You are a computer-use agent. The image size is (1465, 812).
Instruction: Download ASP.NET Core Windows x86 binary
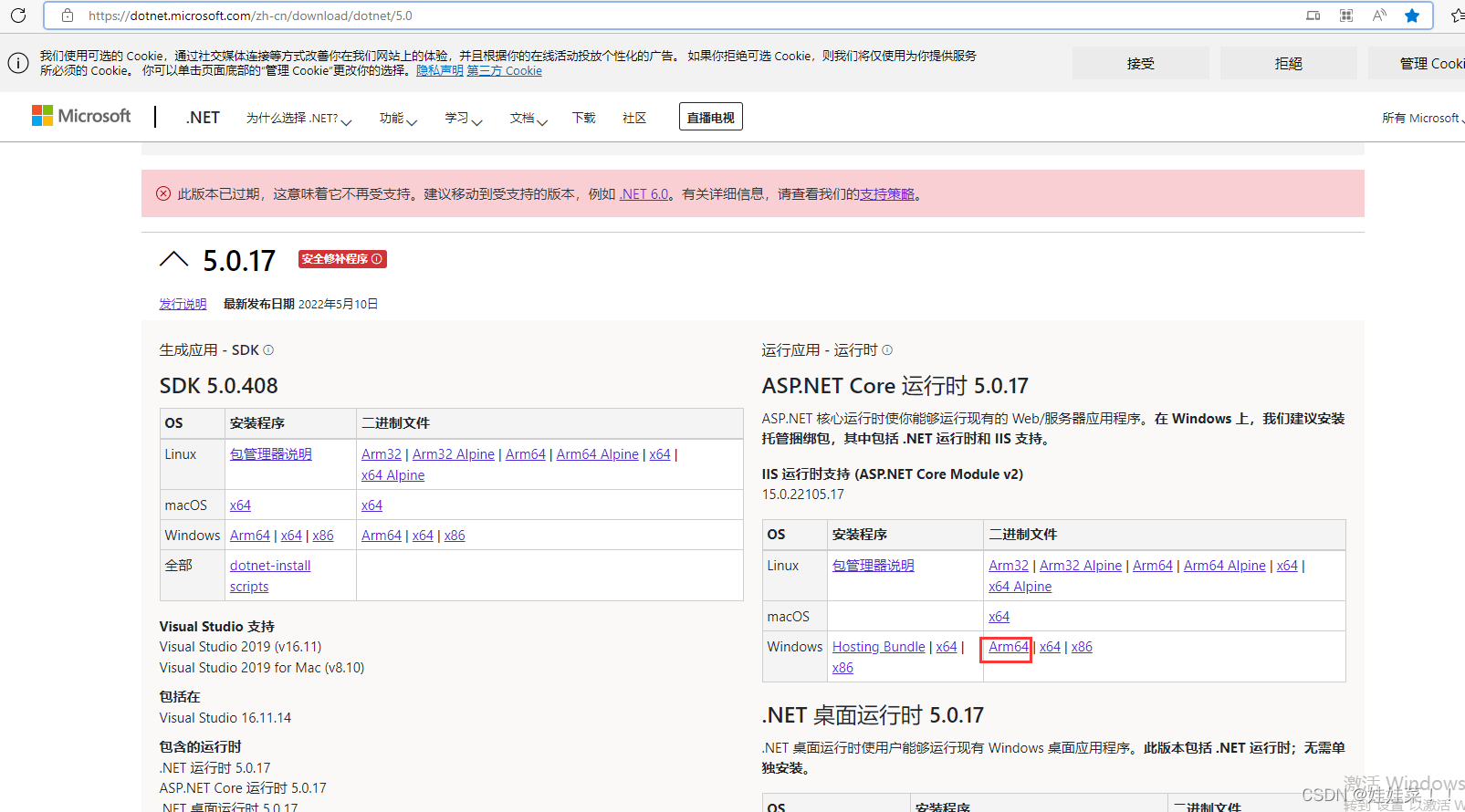(x=1082, y=647)
